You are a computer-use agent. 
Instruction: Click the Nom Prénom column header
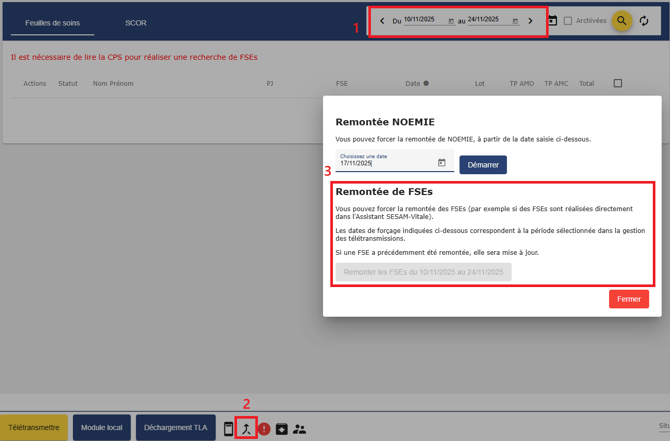click(113, 83)
